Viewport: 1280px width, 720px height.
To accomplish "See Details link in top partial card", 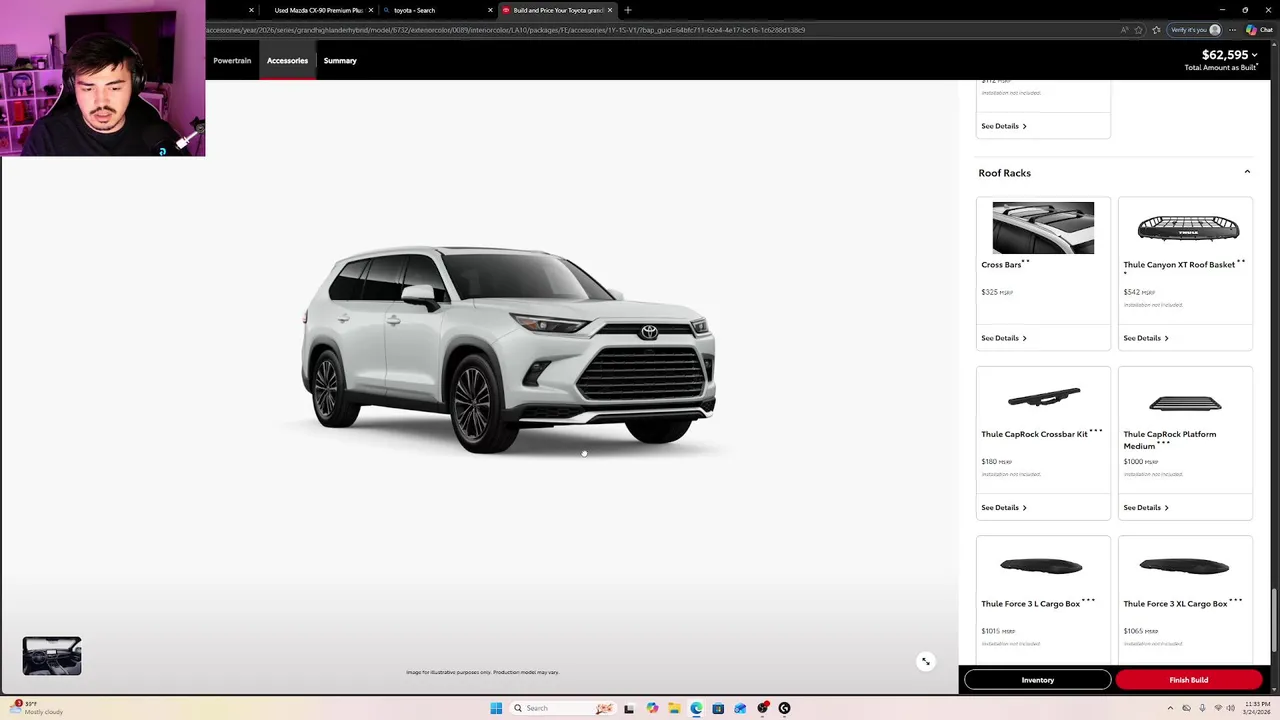I will coord(1004,126).
